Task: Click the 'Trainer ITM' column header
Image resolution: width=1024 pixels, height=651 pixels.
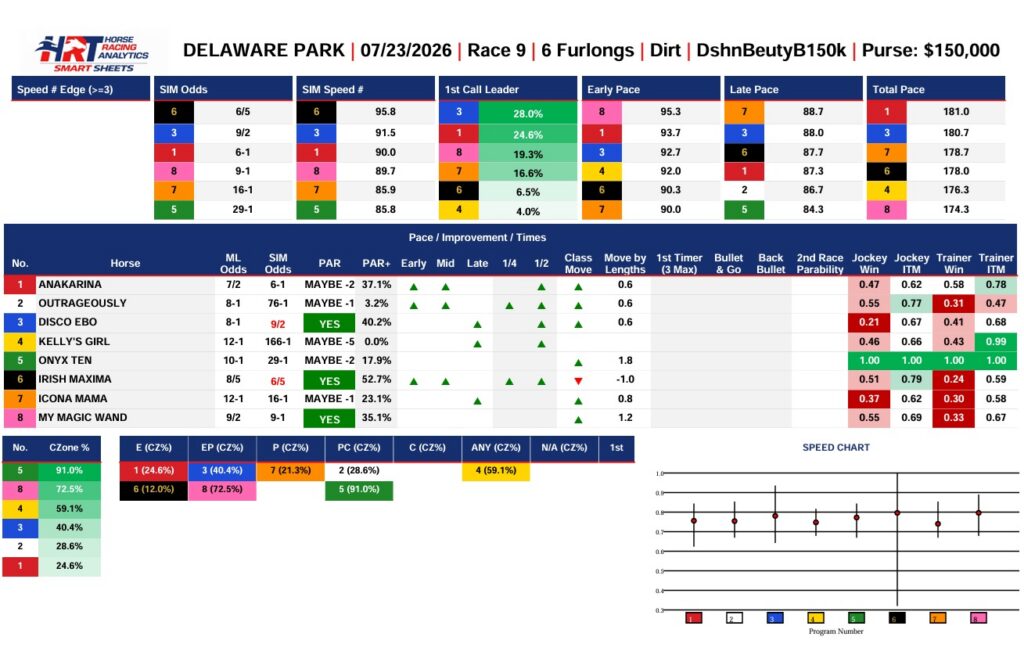Action: click(x=996, y=263)
